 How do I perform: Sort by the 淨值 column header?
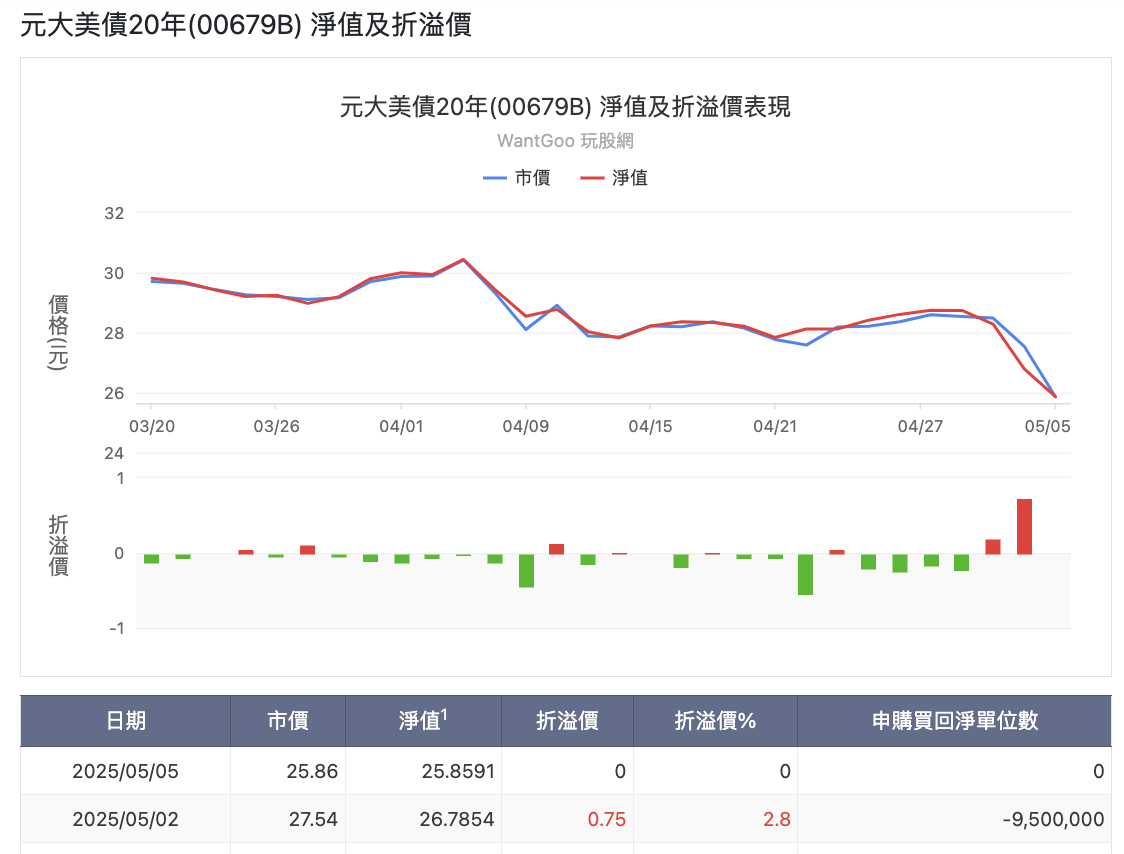423,721
